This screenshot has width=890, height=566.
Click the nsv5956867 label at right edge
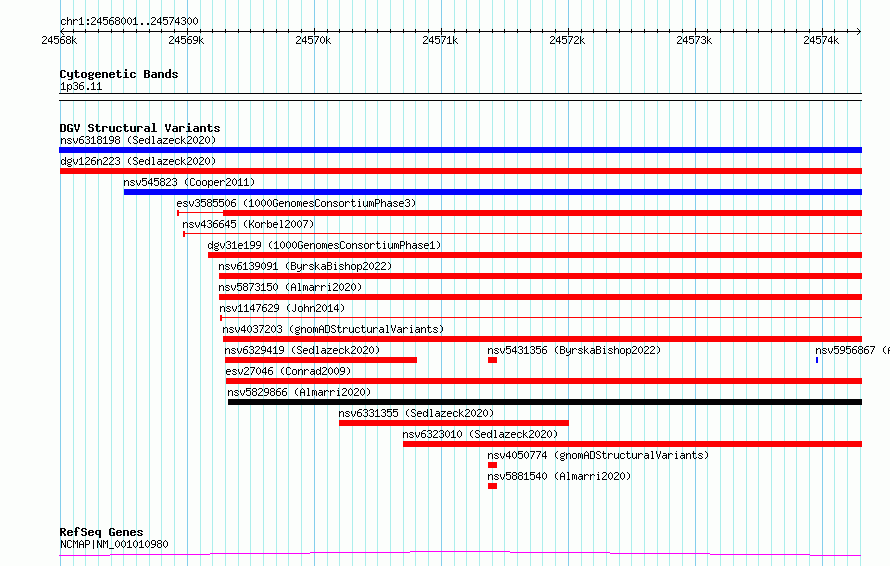coord(852,350)
